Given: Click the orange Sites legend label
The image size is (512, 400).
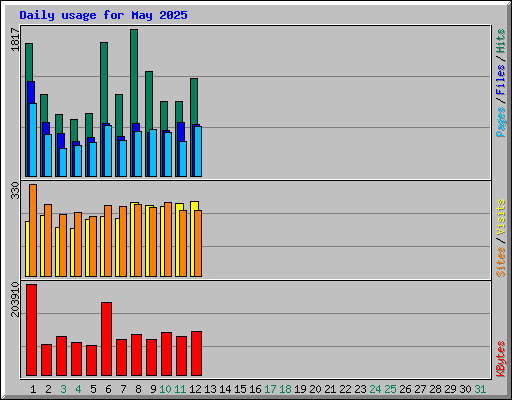Looking at the screenshot, I should pyautogui.click(x=501, y=262).
